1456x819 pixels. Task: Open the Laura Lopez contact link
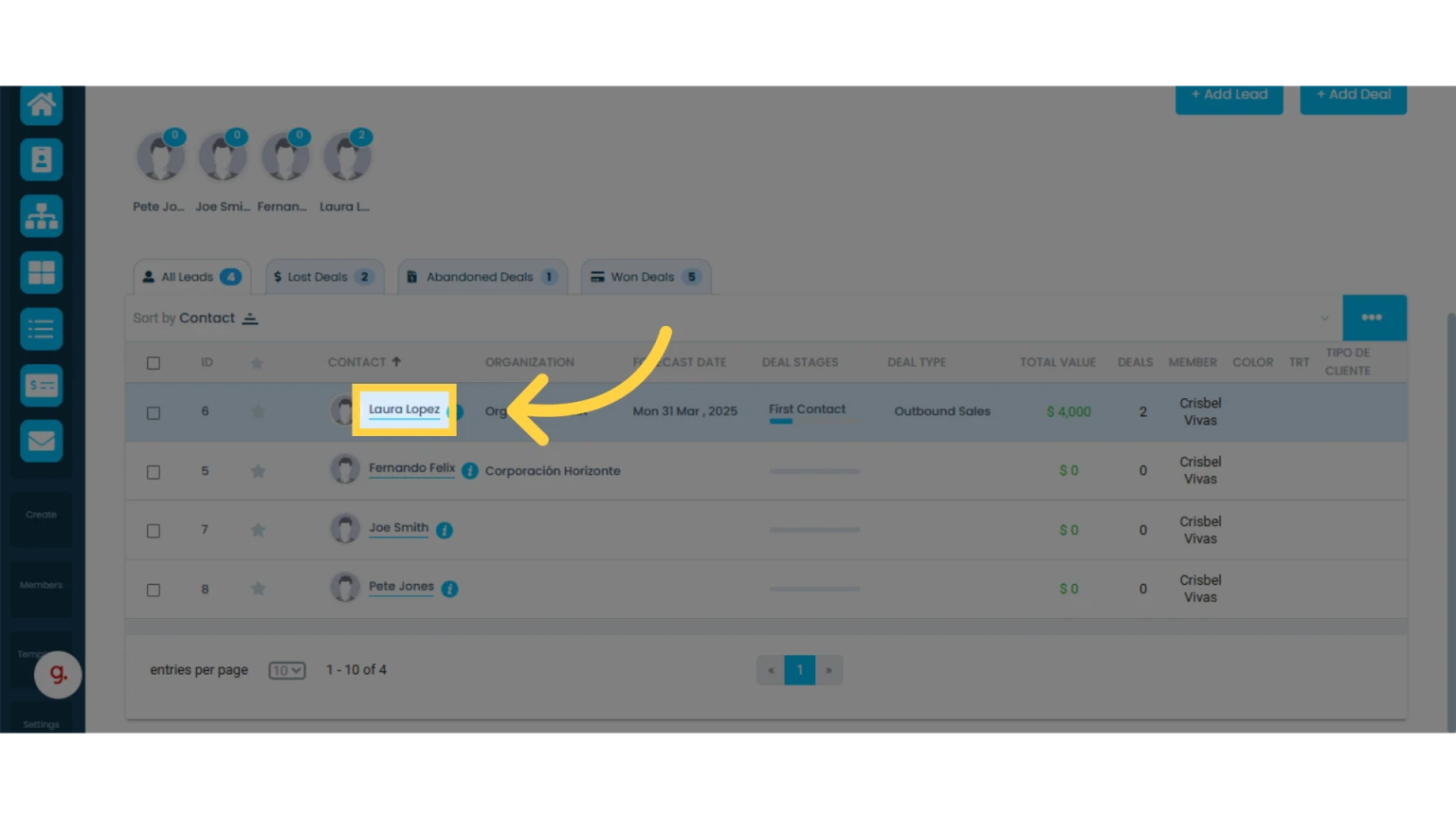[x=405, y=409]
